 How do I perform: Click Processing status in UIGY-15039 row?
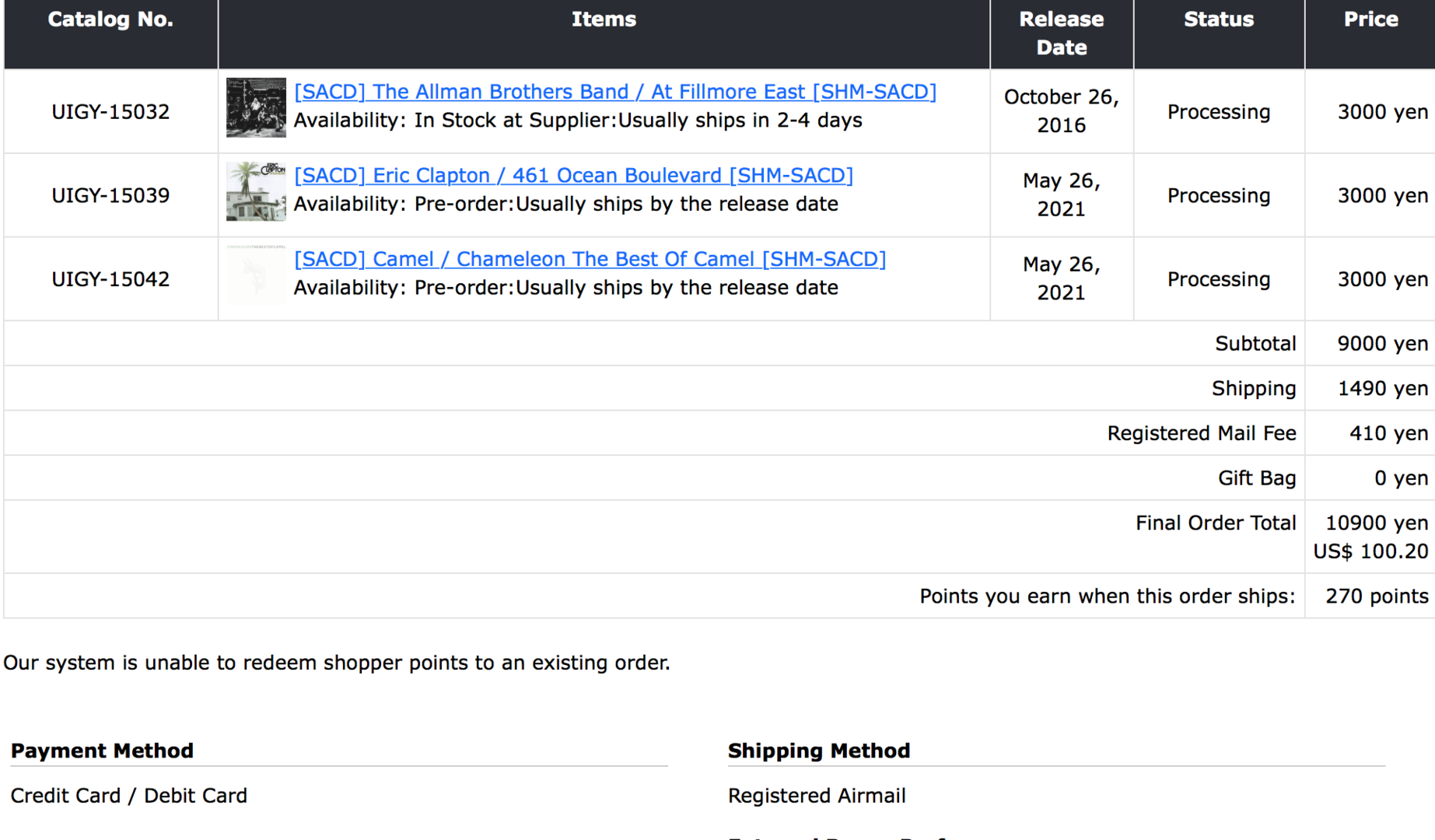click(x=1219, y=197)
